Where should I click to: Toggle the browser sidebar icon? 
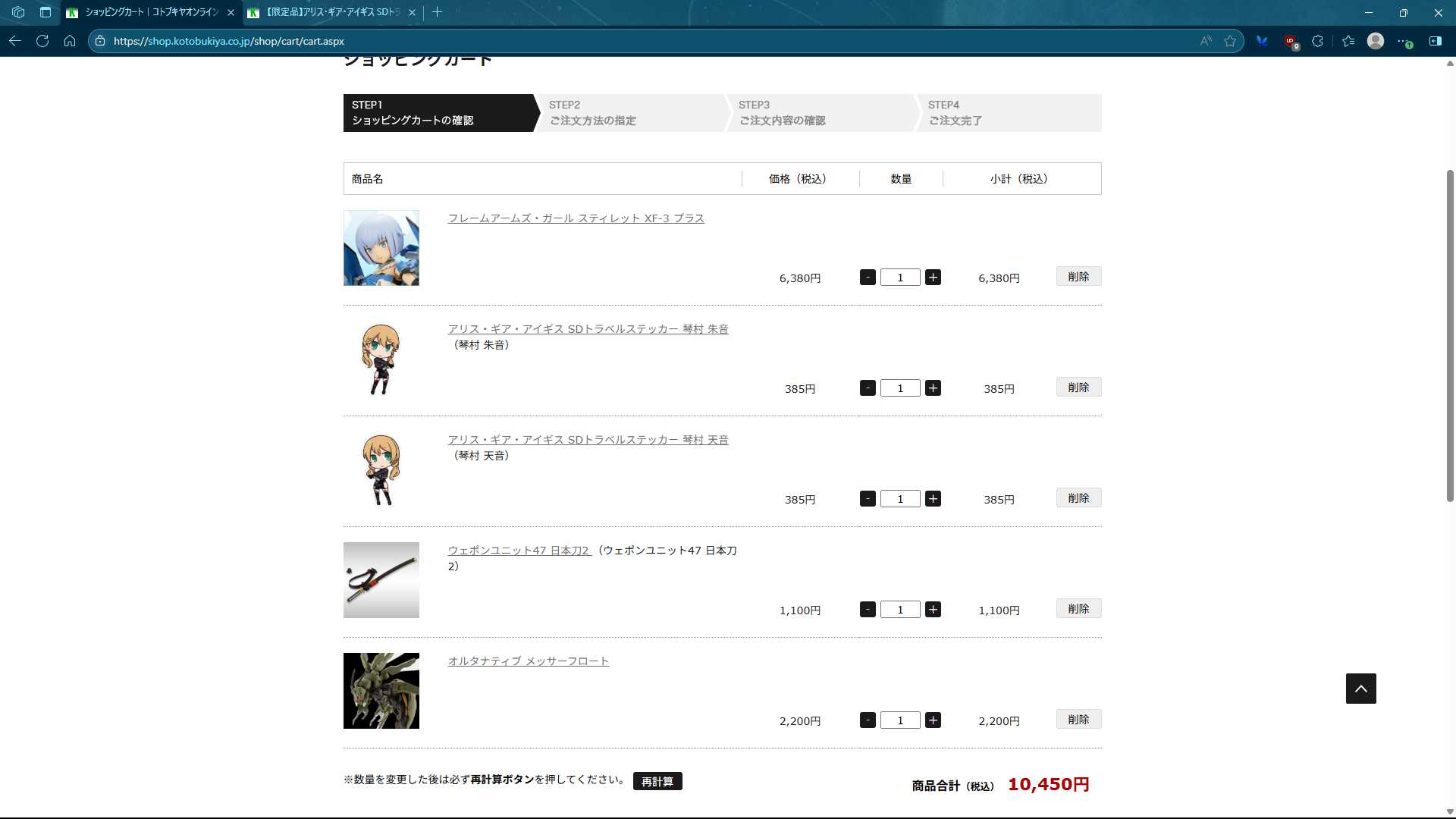1436,41
